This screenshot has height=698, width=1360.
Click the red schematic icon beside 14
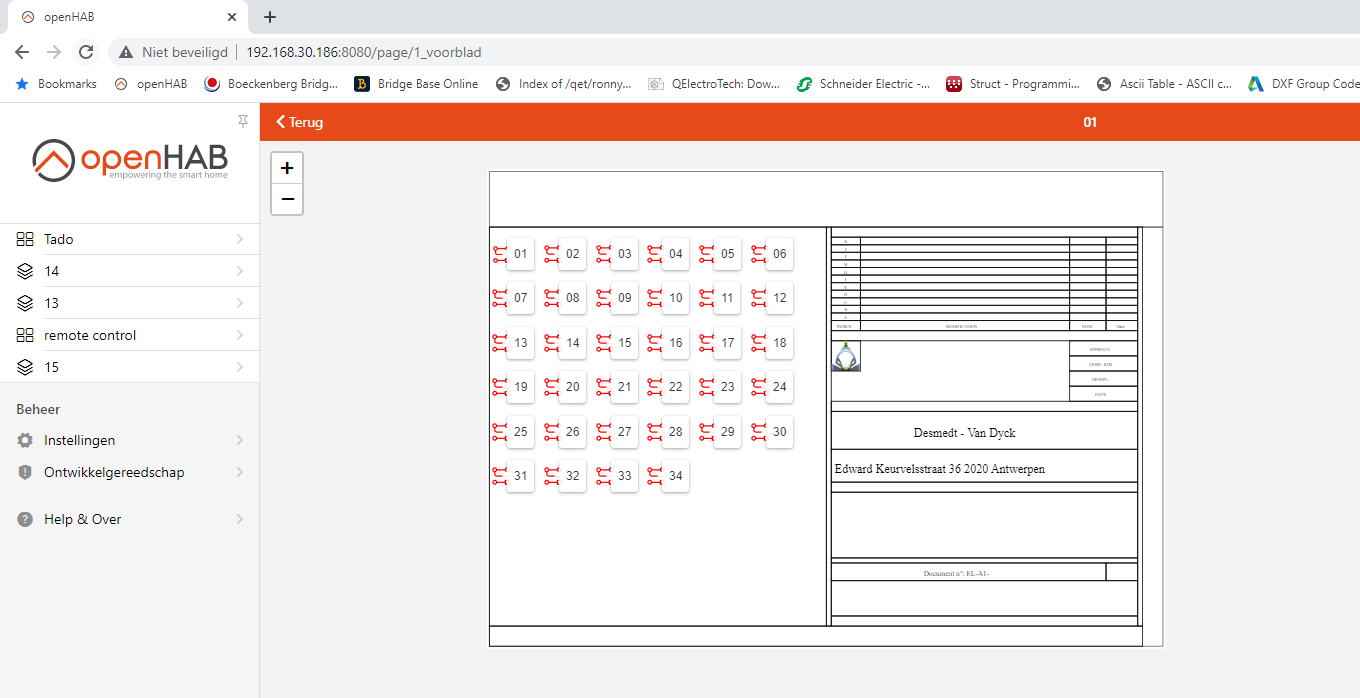pyautogui.click(x=552, y=343)
